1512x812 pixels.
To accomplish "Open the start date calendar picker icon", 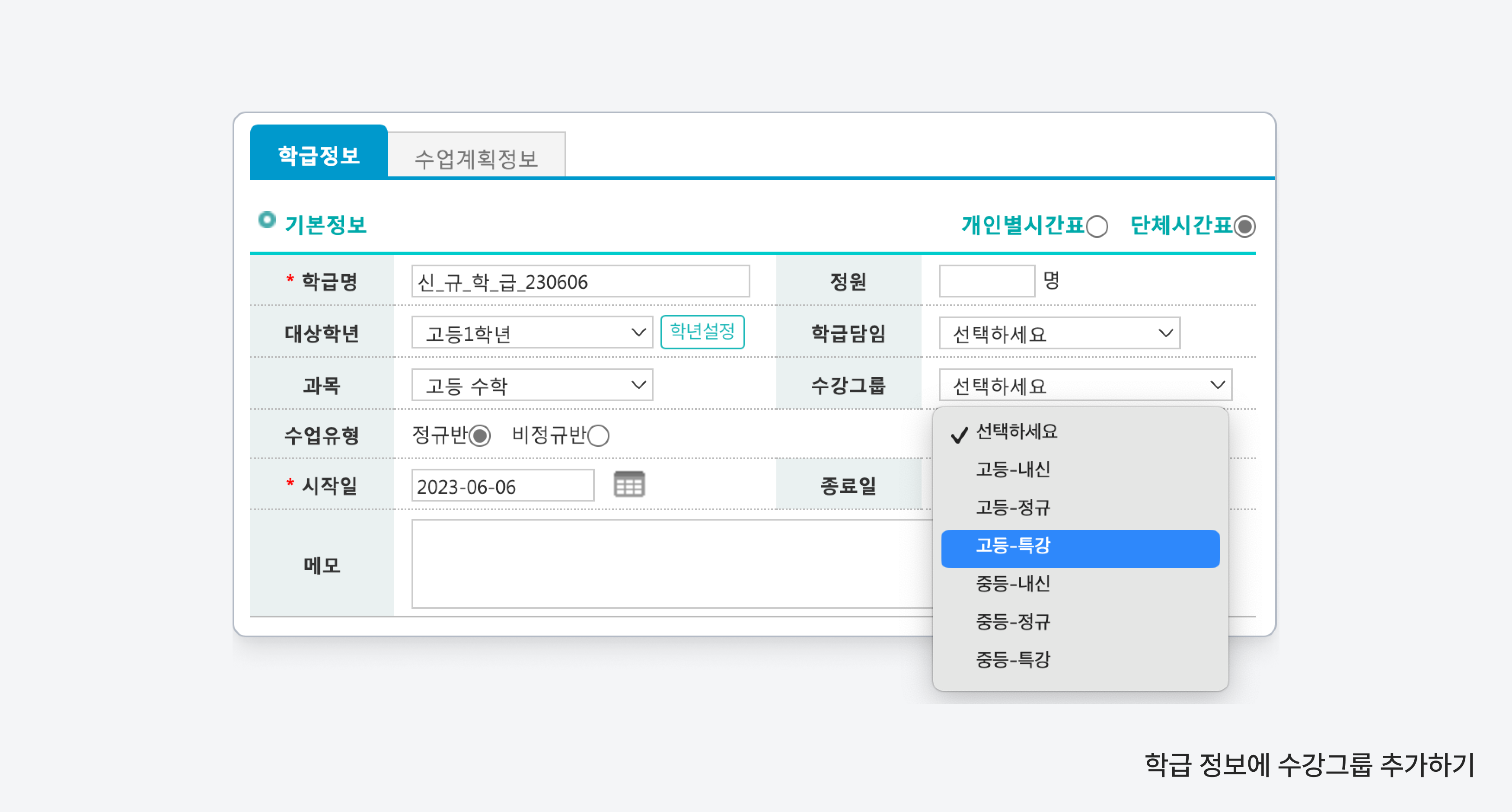I will coord(628,485).
